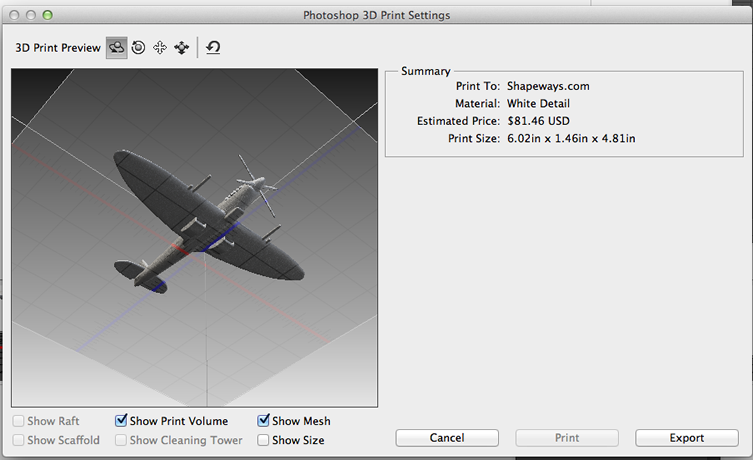Click the Photoshop 3D Print Settings title
The height and width of the screenshot is (460, 753).
[376, 15]
